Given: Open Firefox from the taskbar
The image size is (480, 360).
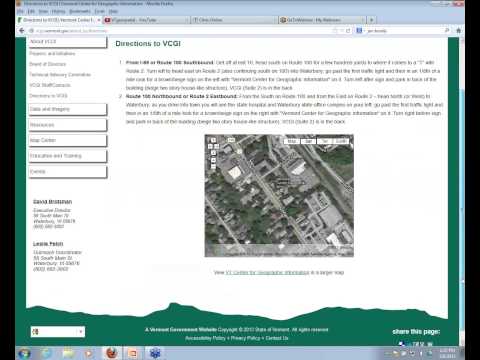Looking at the screenshot, I should 111,353.
